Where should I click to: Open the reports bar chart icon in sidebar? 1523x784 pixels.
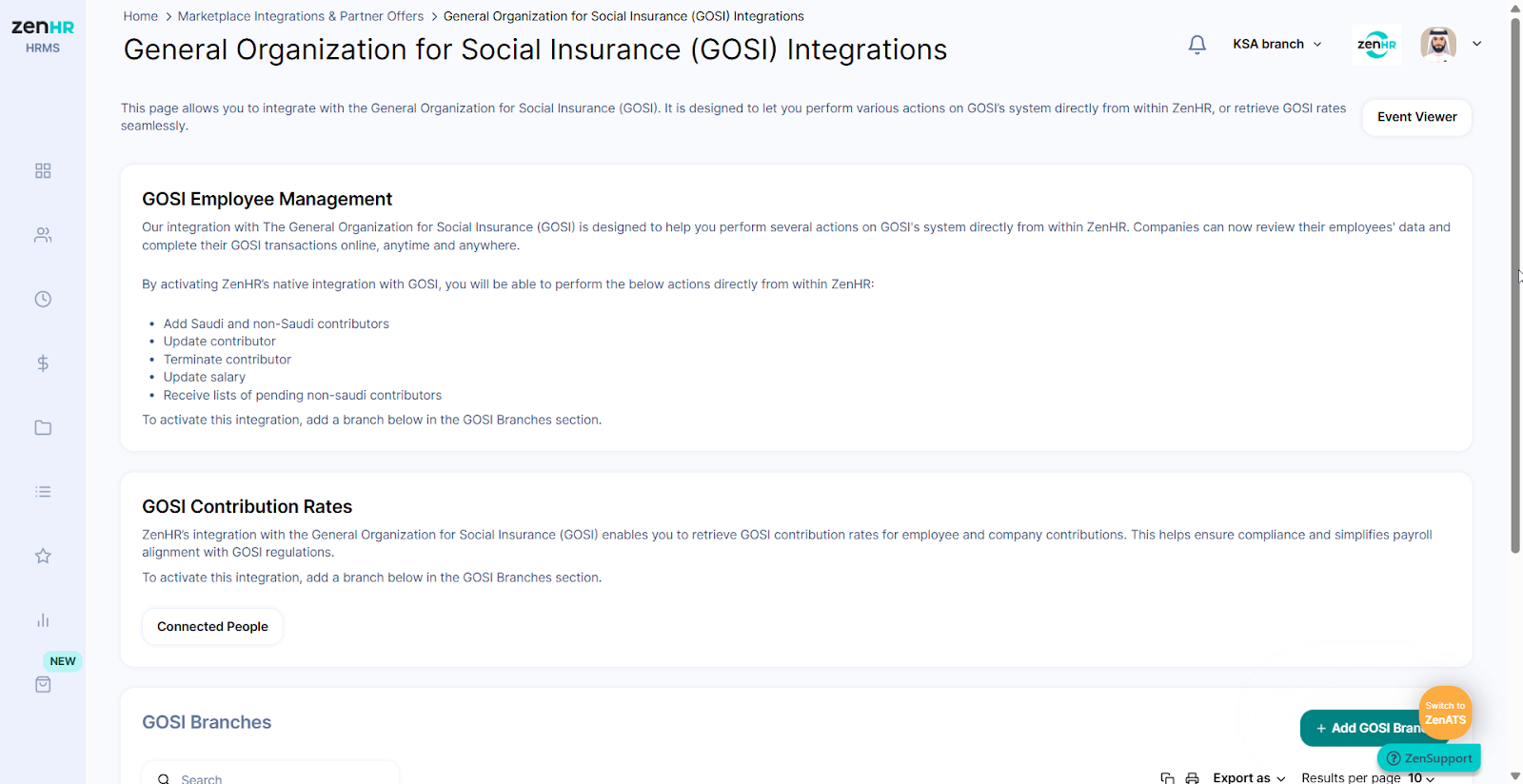(x=43, y=620)
